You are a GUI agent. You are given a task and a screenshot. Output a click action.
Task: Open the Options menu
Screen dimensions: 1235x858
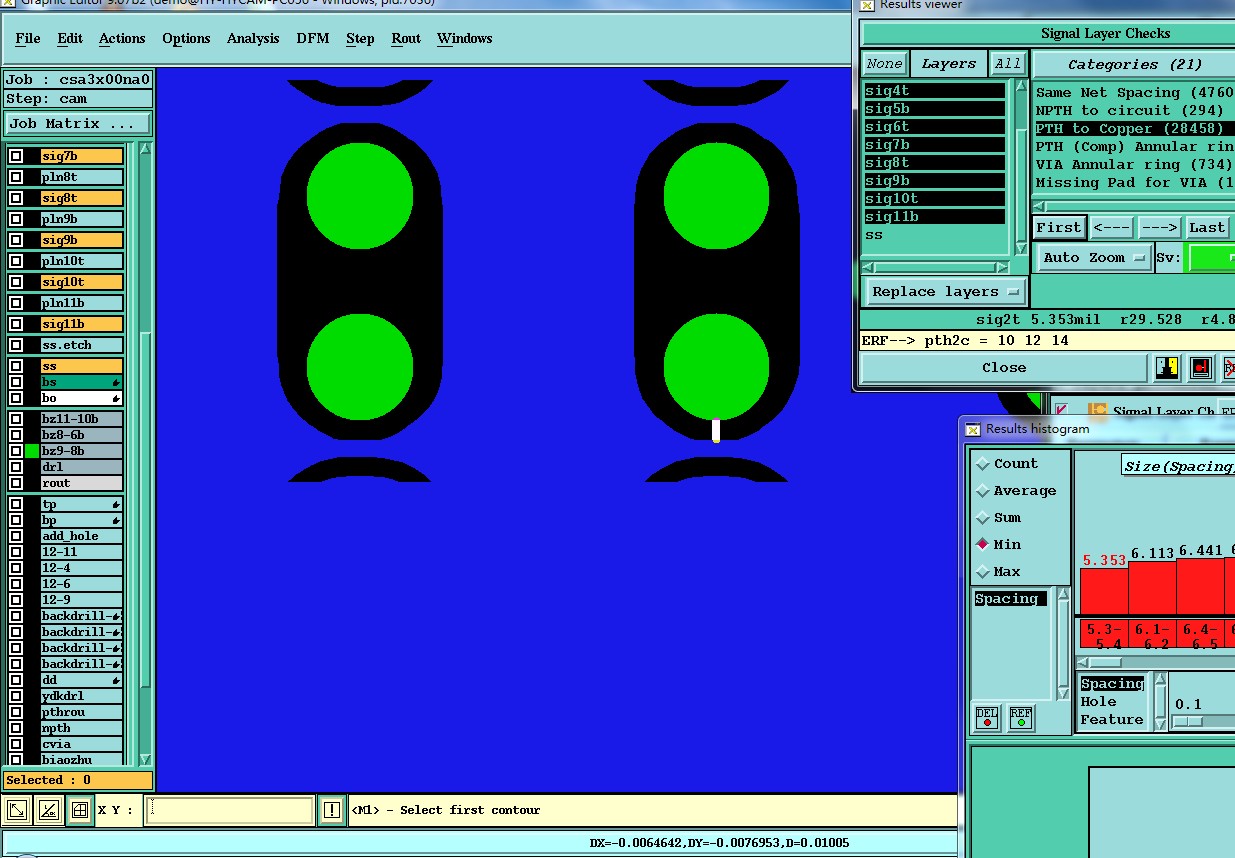tap(186, 39)
